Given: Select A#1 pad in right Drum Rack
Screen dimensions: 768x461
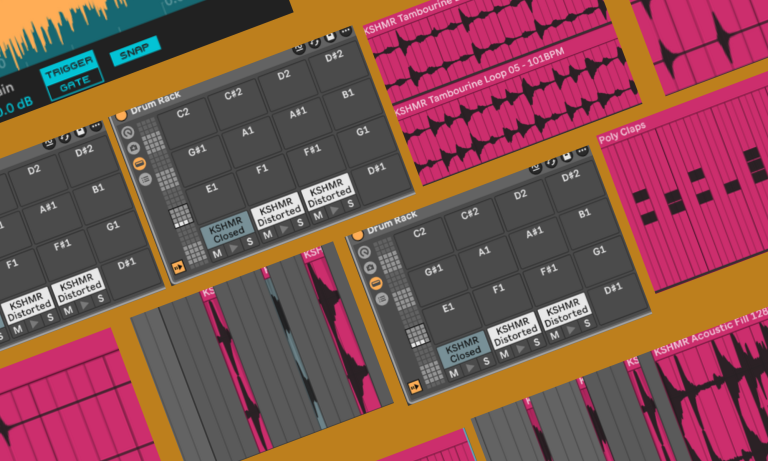Looking at the screenshot, I should point(538,241).
